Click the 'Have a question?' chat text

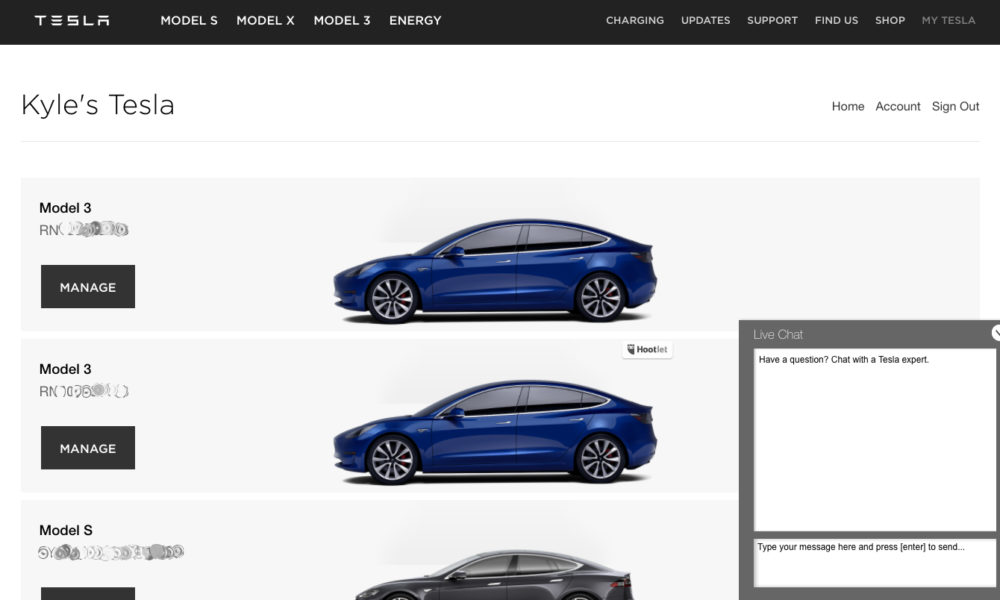(844, 360)
